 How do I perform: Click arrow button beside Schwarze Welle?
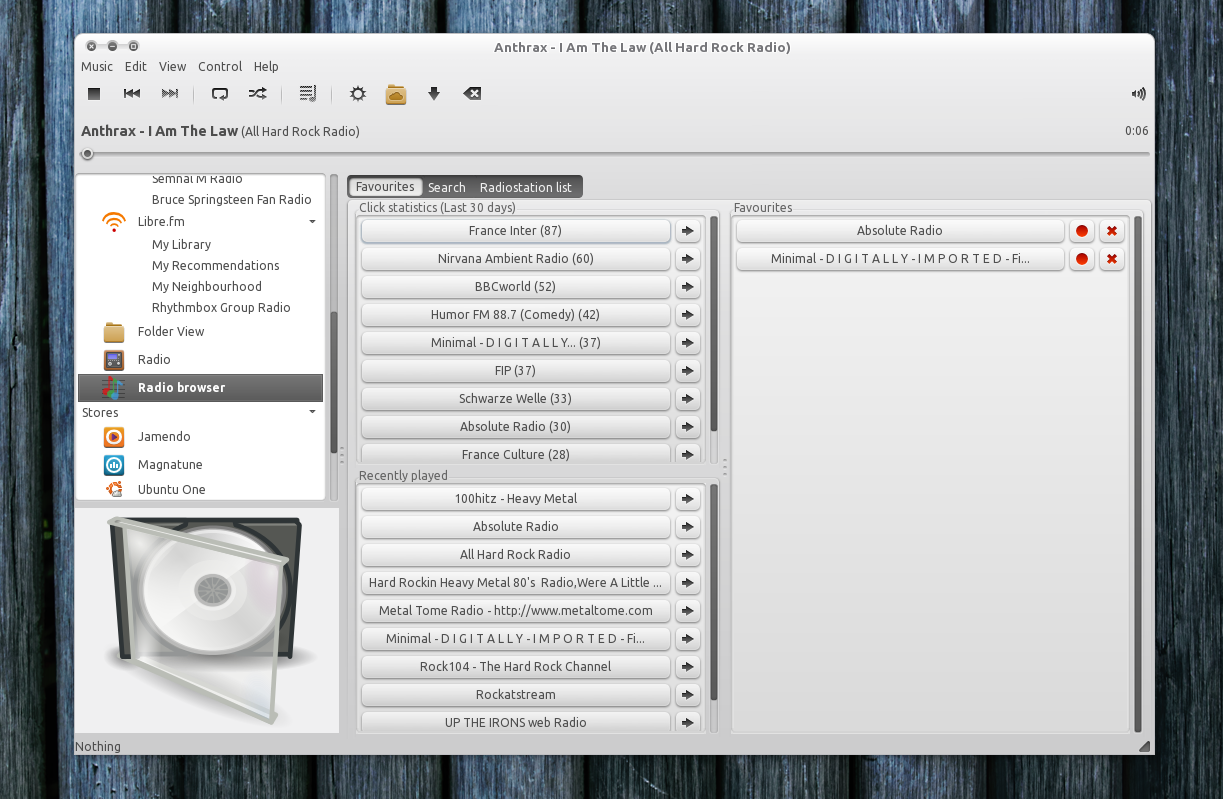(687, 399)
